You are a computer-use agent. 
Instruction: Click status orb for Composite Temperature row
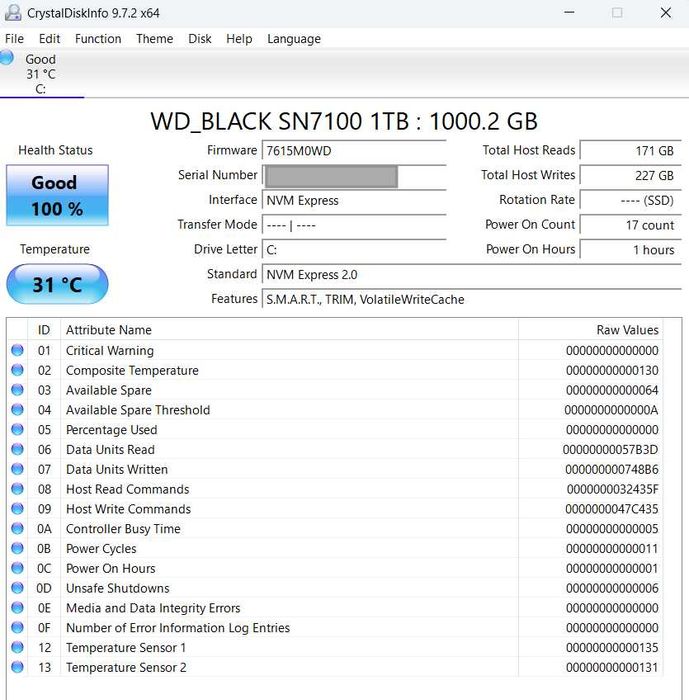coord(17,370)
